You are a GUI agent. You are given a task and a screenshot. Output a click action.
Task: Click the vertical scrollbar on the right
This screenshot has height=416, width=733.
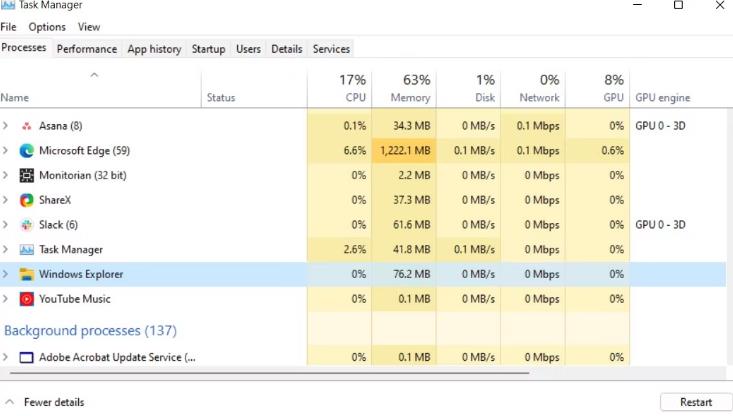(x=730, y=236)
